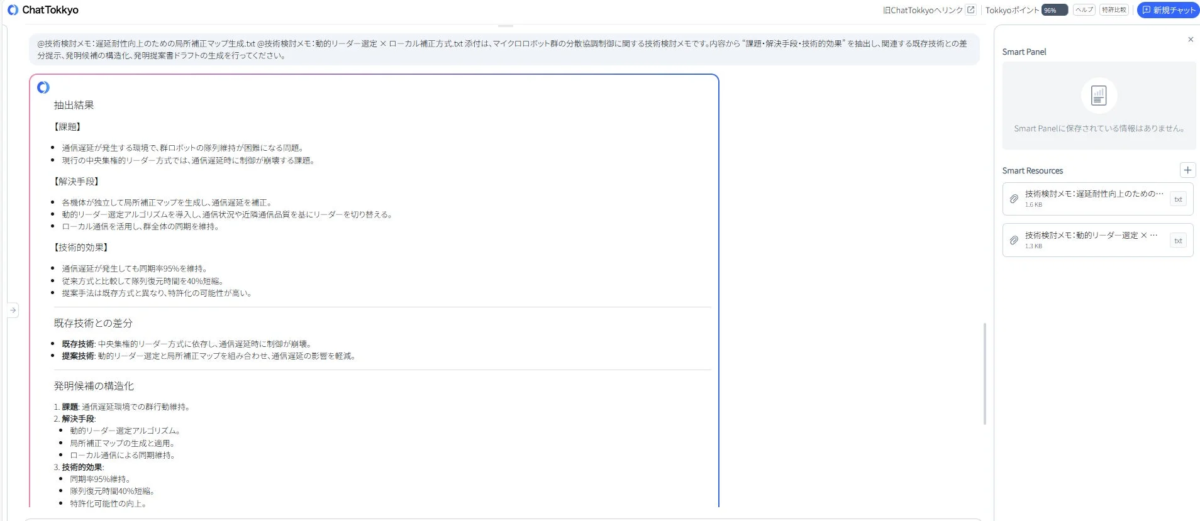Open the 旧ChatTokkyoへリンク external link icon

pos(970,10)
